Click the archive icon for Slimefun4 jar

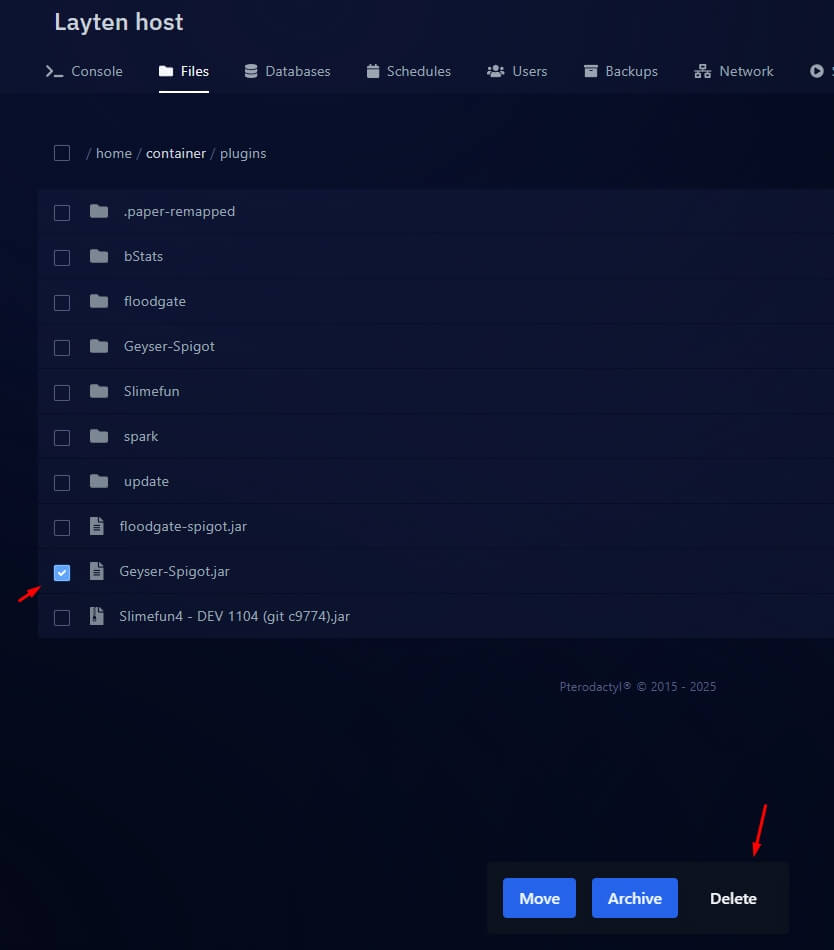[97, 616]
